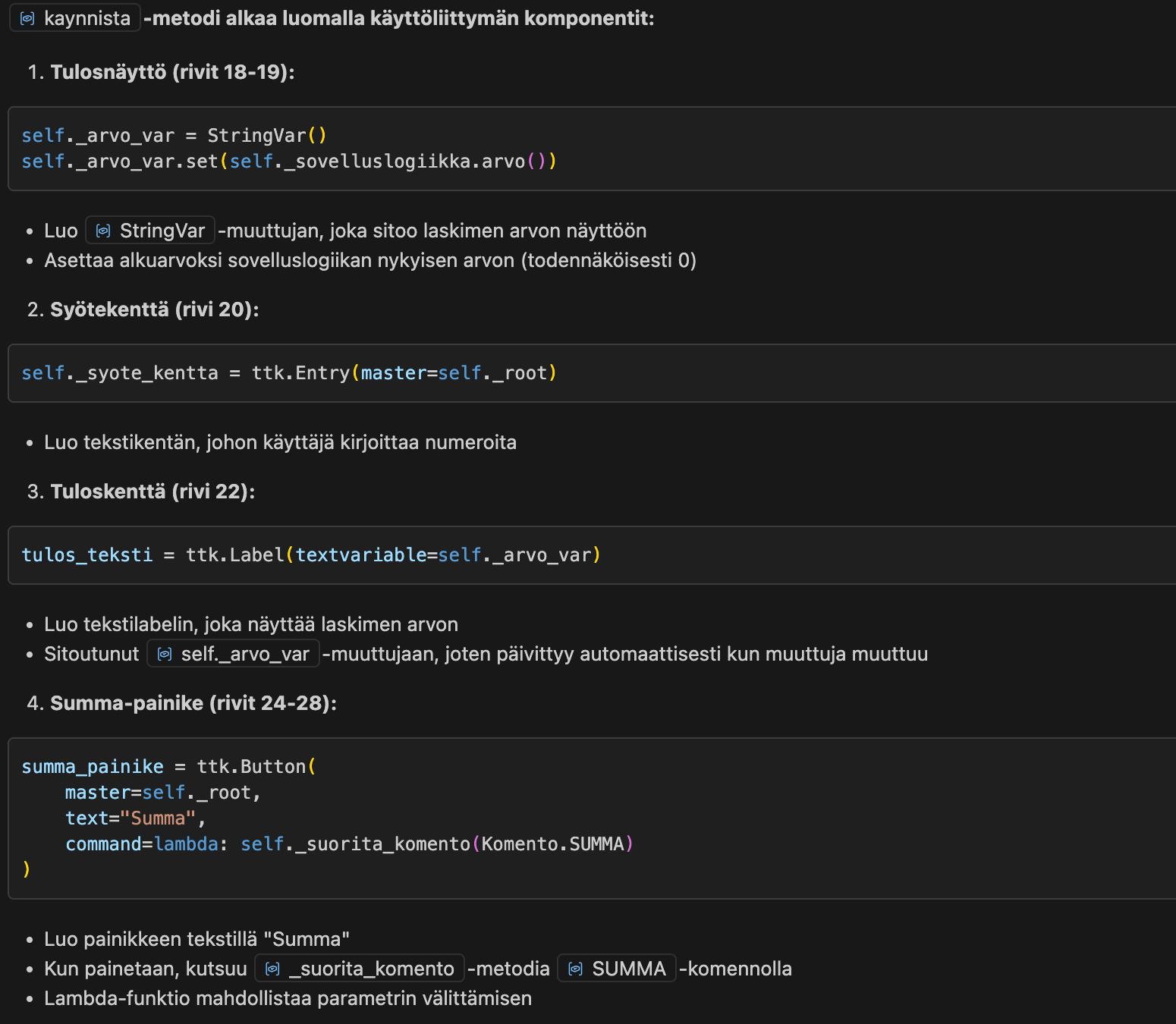Open the StringVar symbol reference

tap(162, 231)
